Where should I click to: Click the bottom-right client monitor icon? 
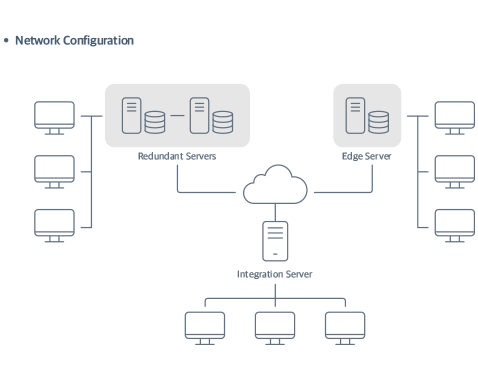tap(455, 226)
